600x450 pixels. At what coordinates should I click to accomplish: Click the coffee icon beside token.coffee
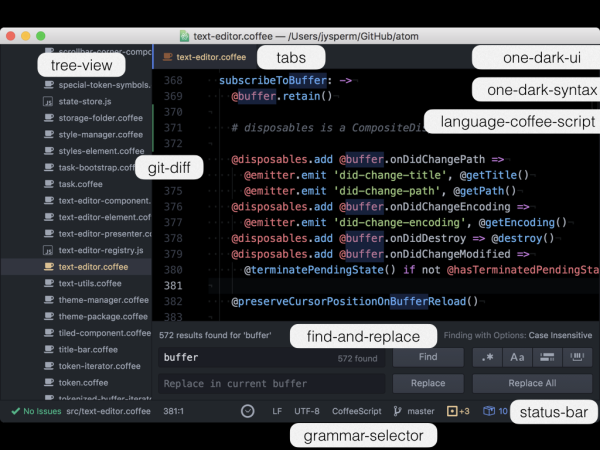(x=49, y=382)
